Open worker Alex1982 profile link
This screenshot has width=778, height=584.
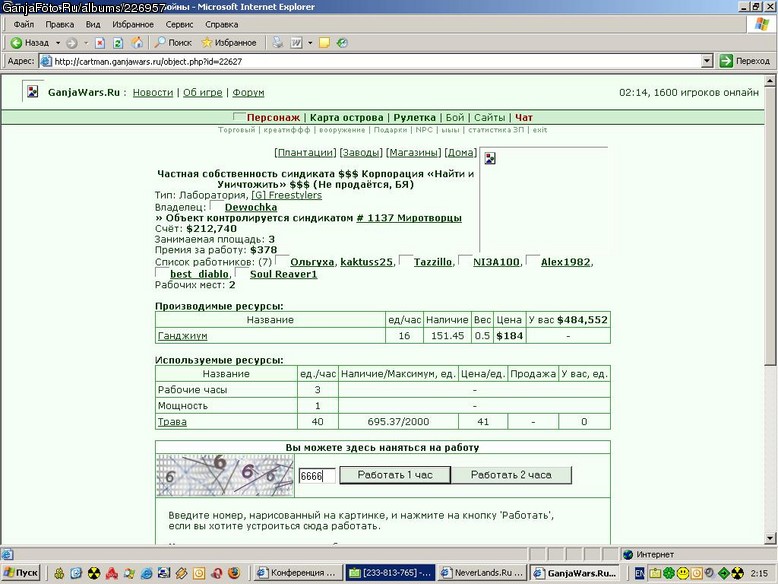coord(566,262)
